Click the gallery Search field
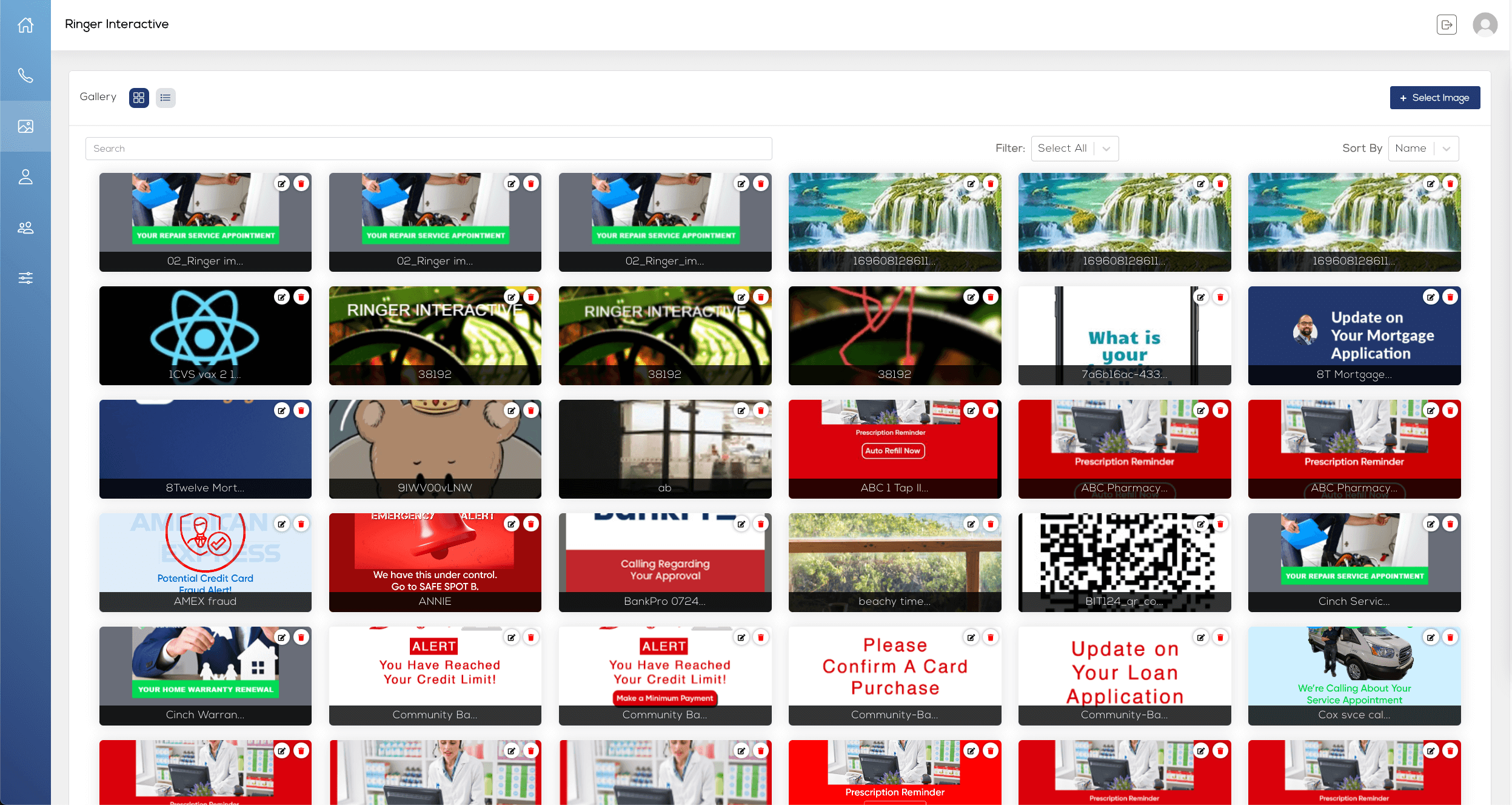The height and width of the screenshot is (805, 1512). [x=428, y=149]
